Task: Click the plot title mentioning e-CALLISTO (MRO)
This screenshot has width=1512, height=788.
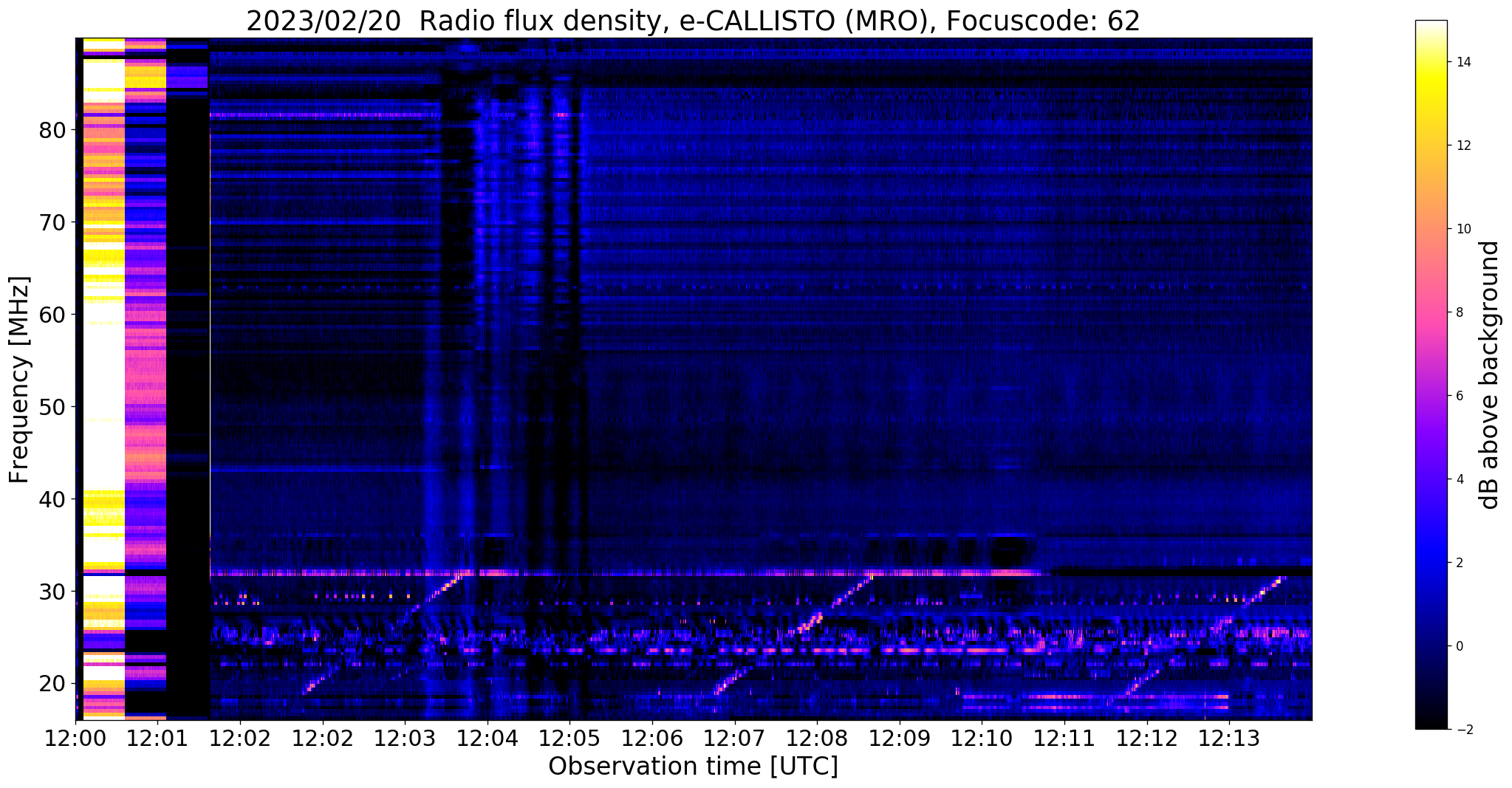Action: point(693,21)
